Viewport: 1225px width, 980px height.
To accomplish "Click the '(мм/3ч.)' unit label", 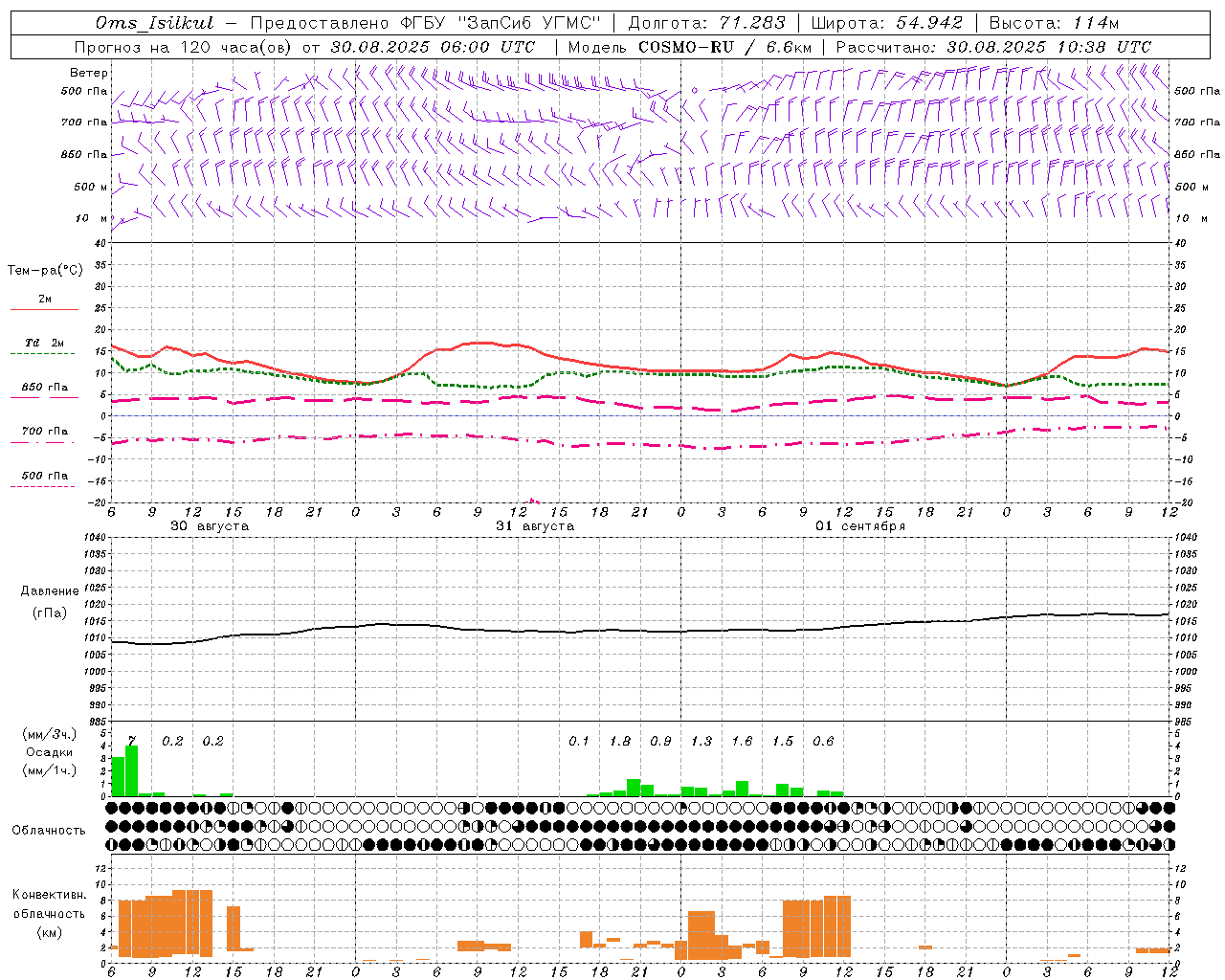I will pos(49,734).
